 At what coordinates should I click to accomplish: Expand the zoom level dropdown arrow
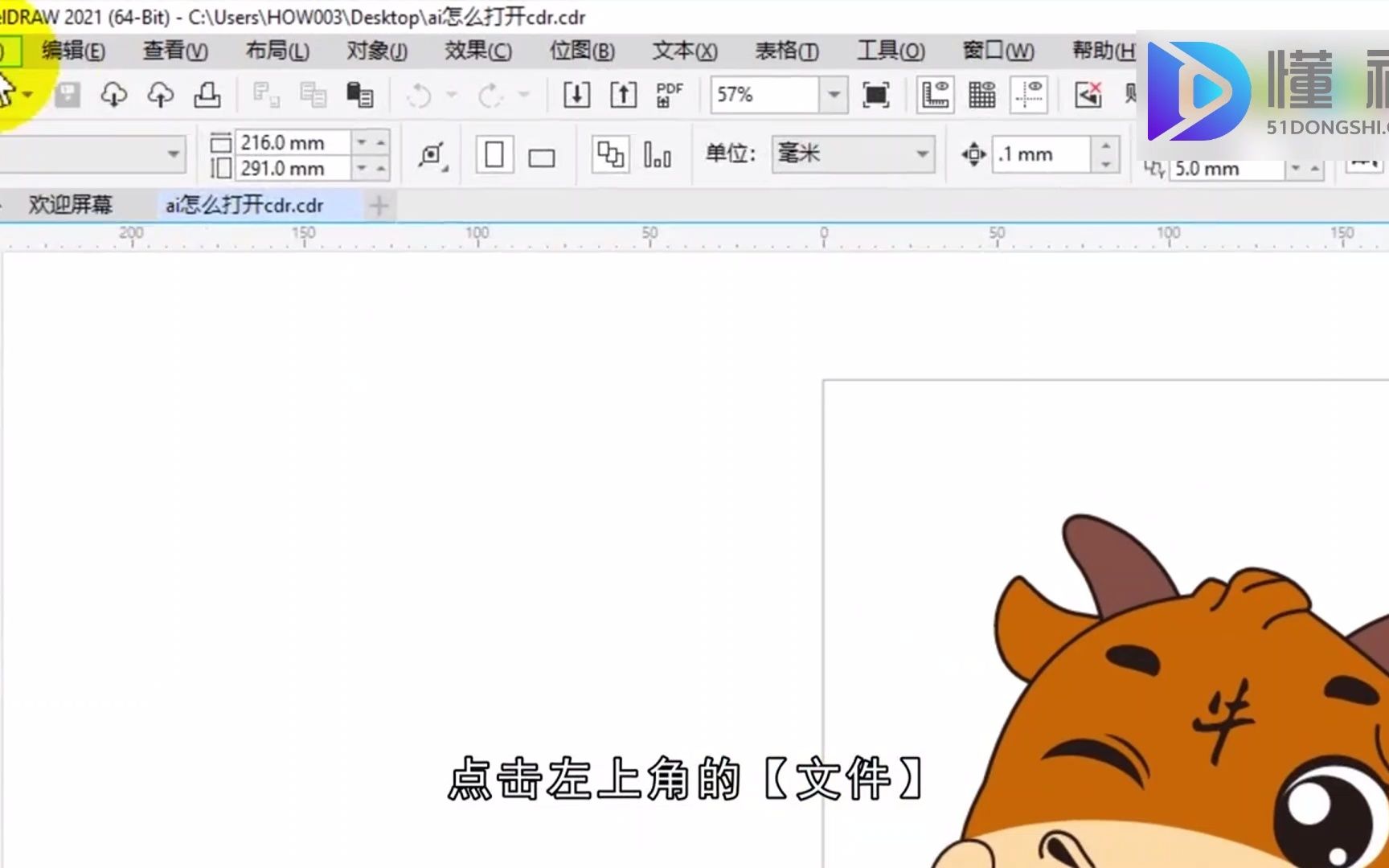coord(834,95)
